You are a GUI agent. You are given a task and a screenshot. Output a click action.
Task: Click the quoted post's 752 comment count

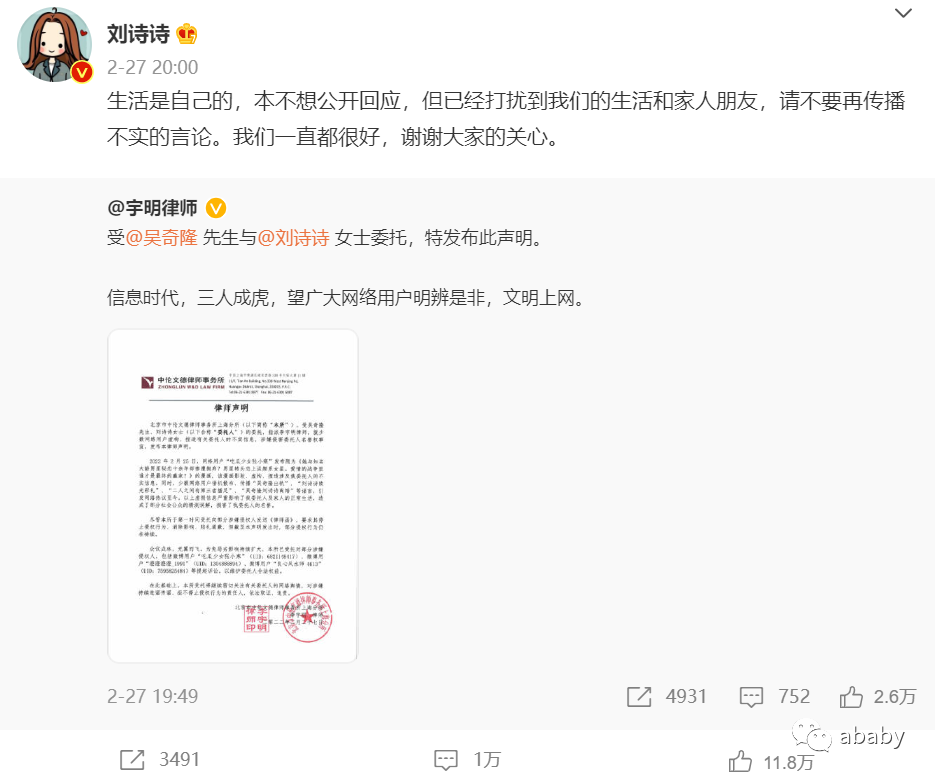(x=794, y=696)
